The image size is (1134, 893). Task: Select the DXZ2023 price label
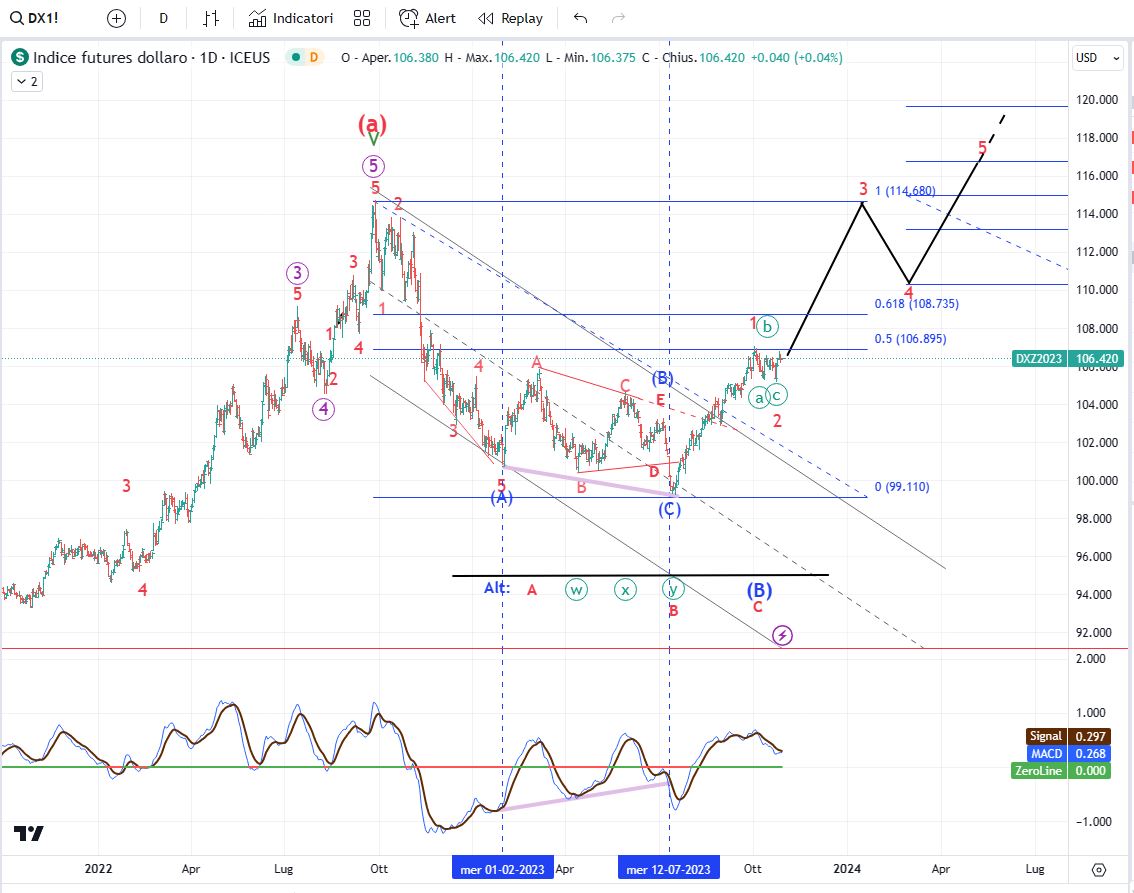(x=1039, y=359)
